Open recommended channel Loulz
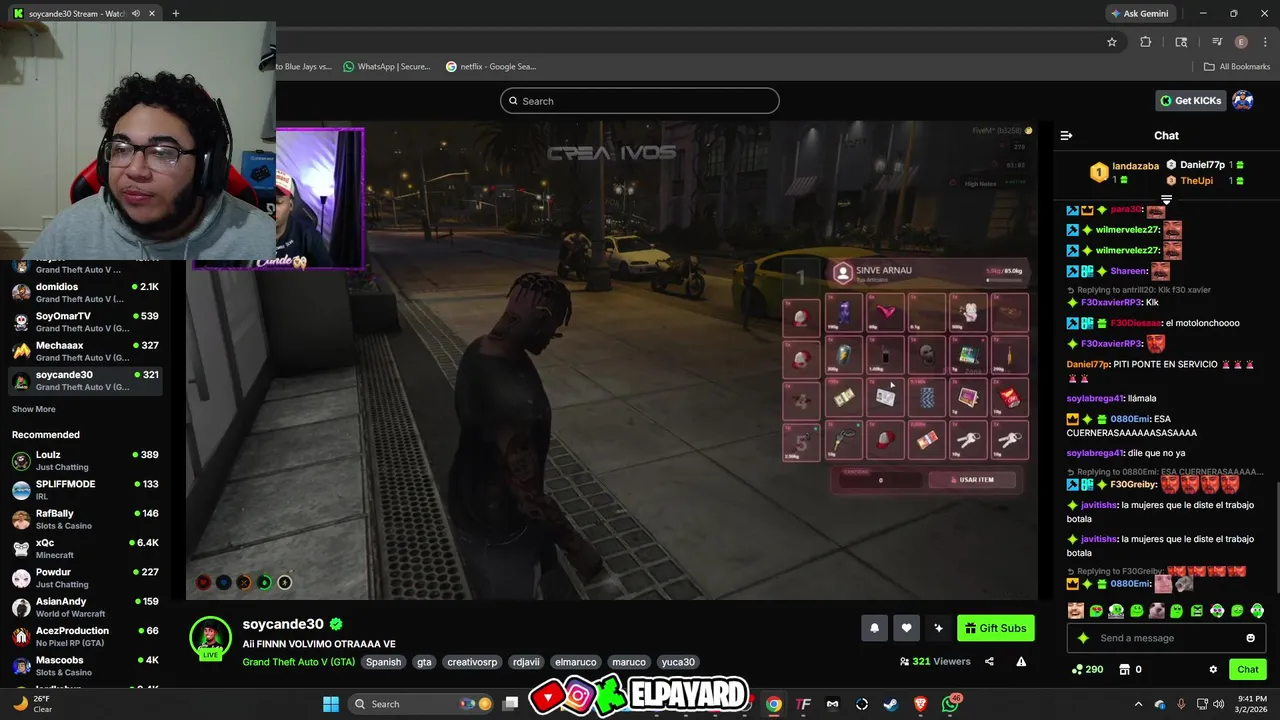This screenshot has height=720, width=1280. click(85, 460)
